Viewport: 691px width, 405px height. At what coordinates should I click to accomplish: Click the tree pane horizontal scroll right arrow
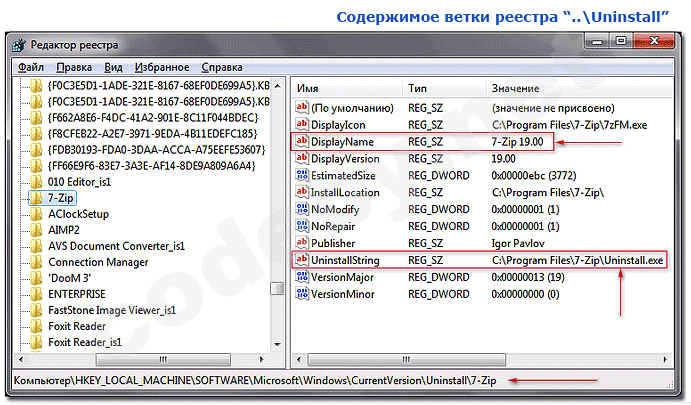(x=261, y=359)
